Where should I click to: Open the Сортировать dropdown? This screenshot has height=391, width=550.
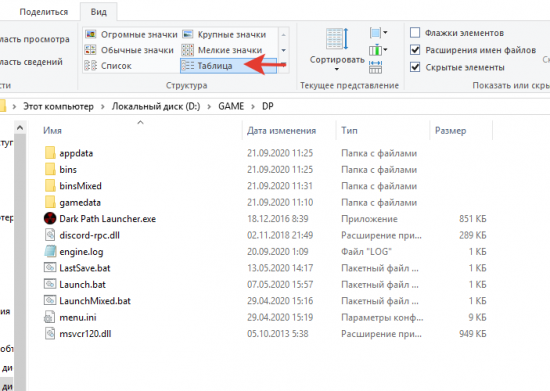coord(337,49)
